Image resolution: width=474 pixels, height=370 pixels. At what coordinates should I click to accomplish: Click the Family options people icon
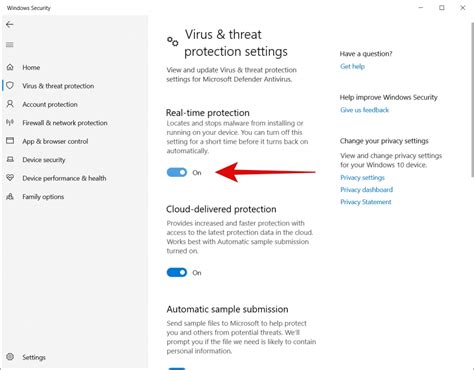(10, 196)
